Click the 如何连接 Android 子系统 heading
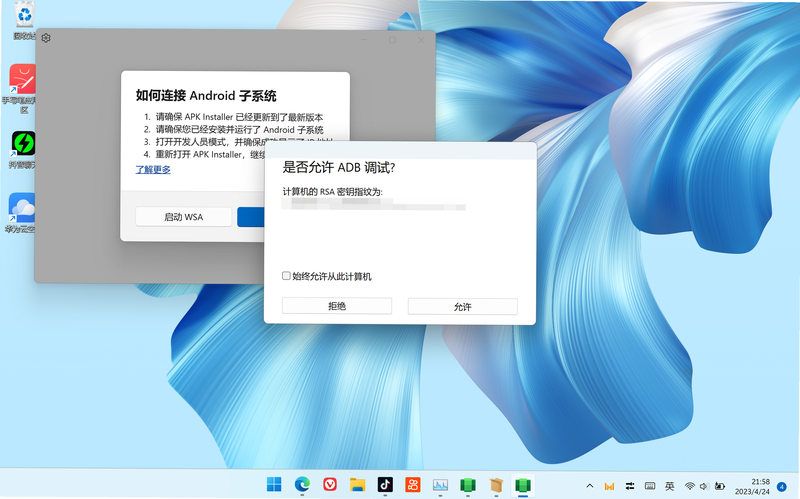The height and width of the screenshot is (499, 800). click(206, 95)
